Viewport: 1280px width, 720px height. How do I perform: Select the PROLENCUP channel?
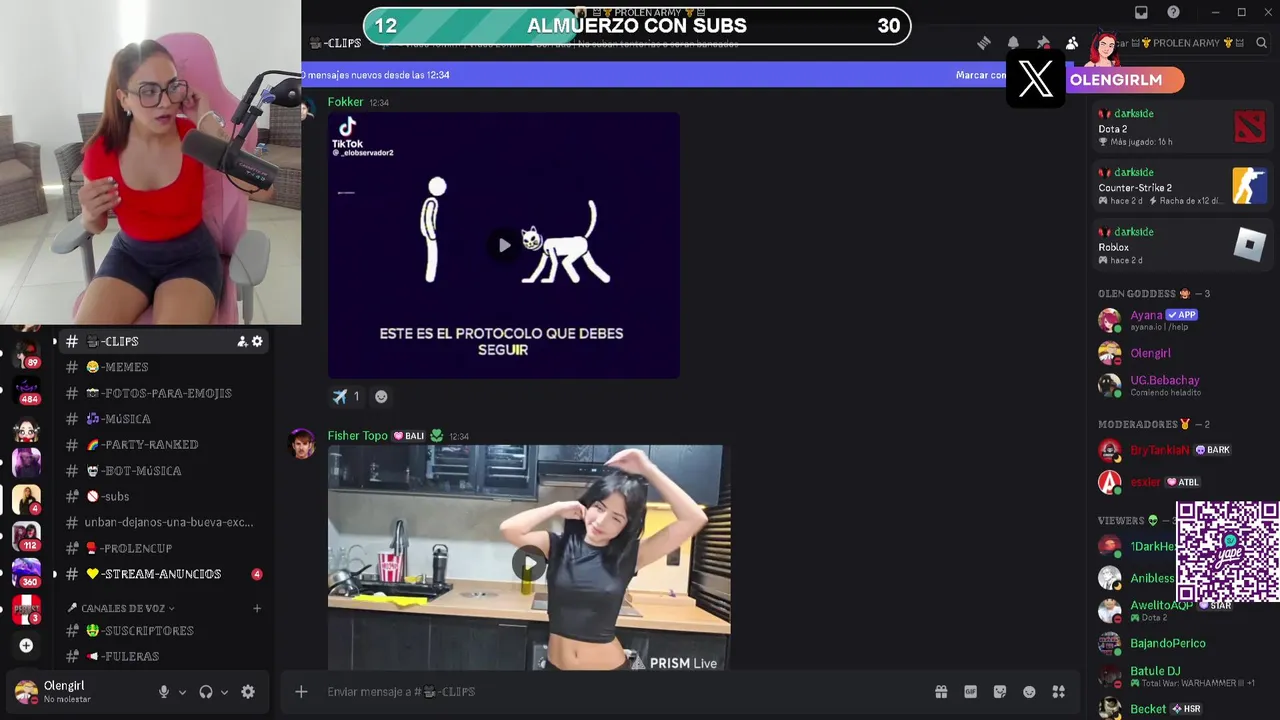pyautogui.click(x=163, y=548)
